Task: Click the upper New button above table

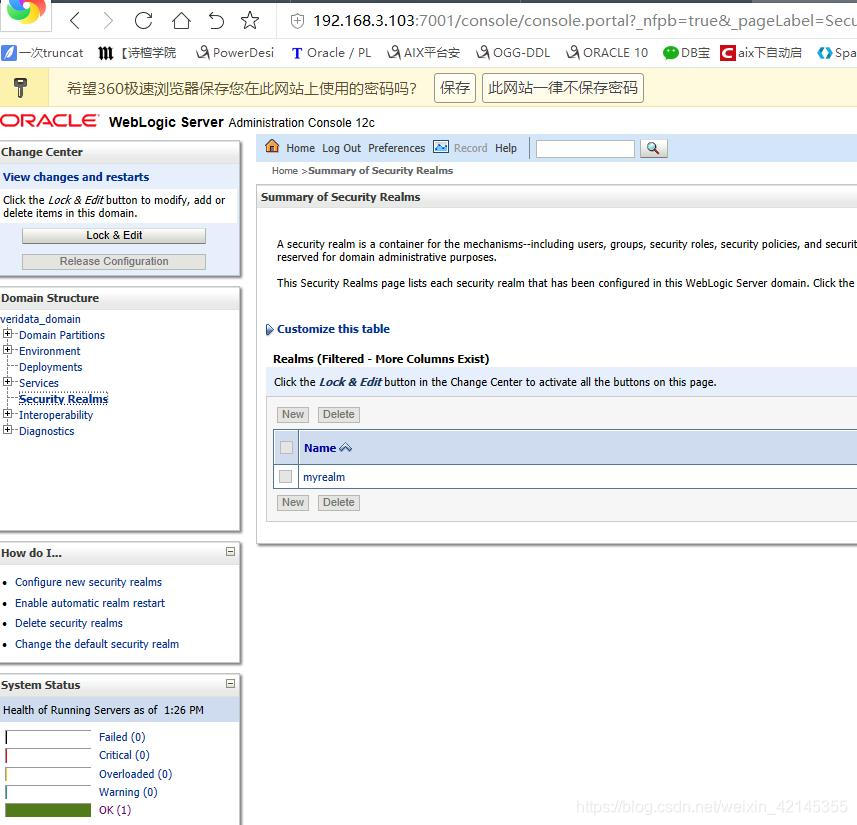Action: 293,414
